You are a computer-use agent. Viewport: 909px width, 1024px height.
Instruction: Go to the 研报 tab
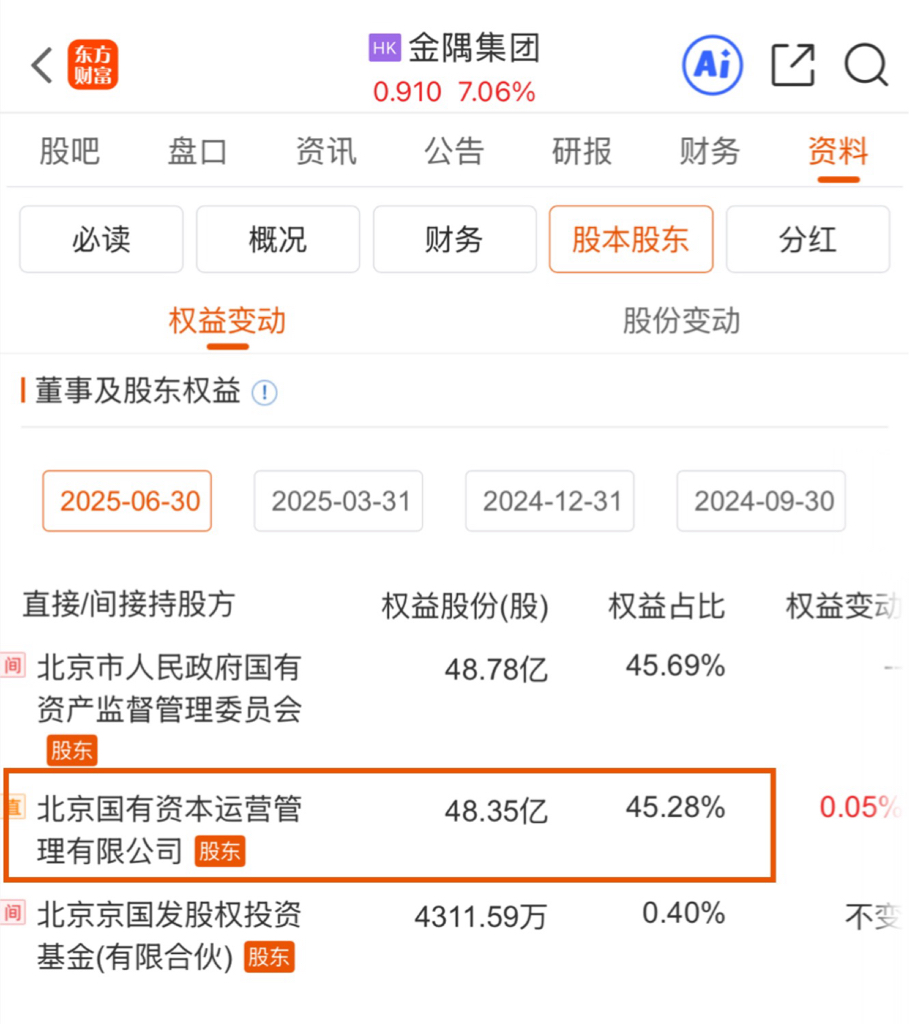pyautogui.click(x=582, y=152)
